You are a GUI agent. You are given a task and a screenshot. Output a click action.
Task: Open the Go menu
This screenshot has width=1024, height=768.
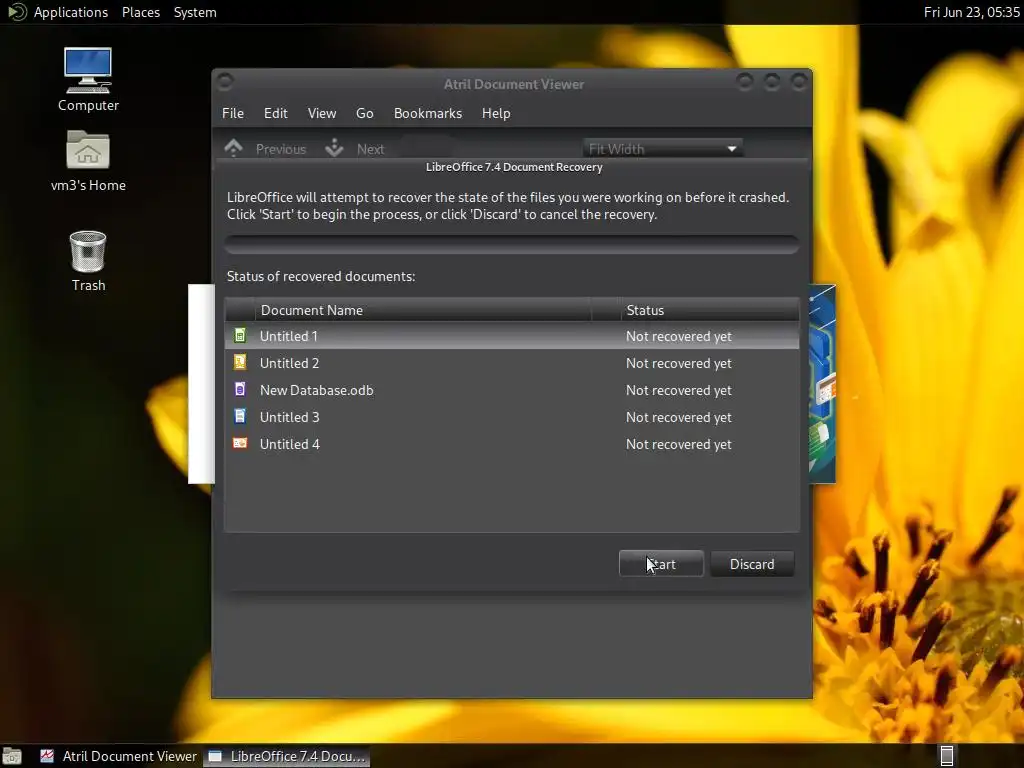[364, 113]
